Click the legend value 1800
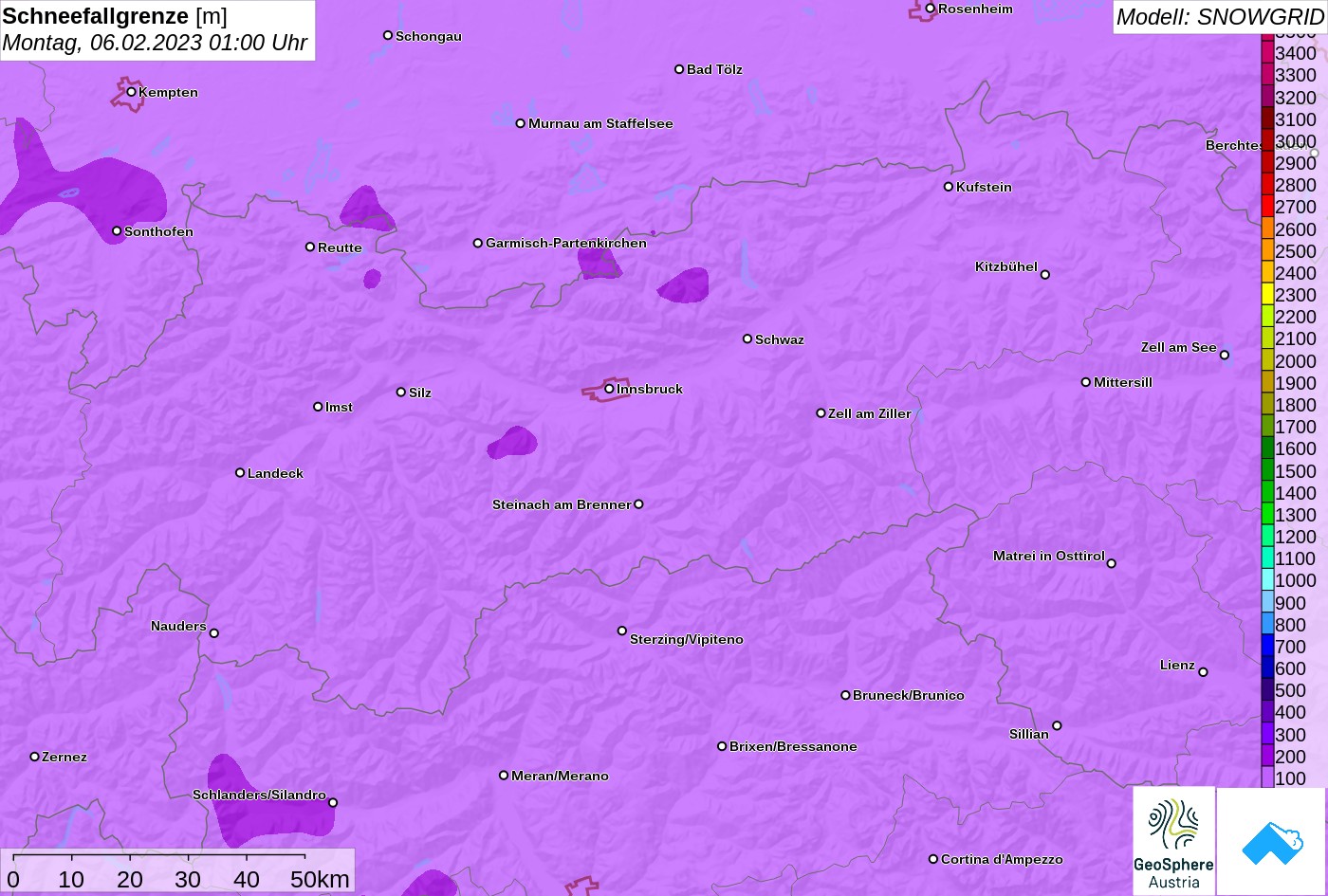Screen dimensions: 1328x896 pyautogui.click(x=1296, y=405)
